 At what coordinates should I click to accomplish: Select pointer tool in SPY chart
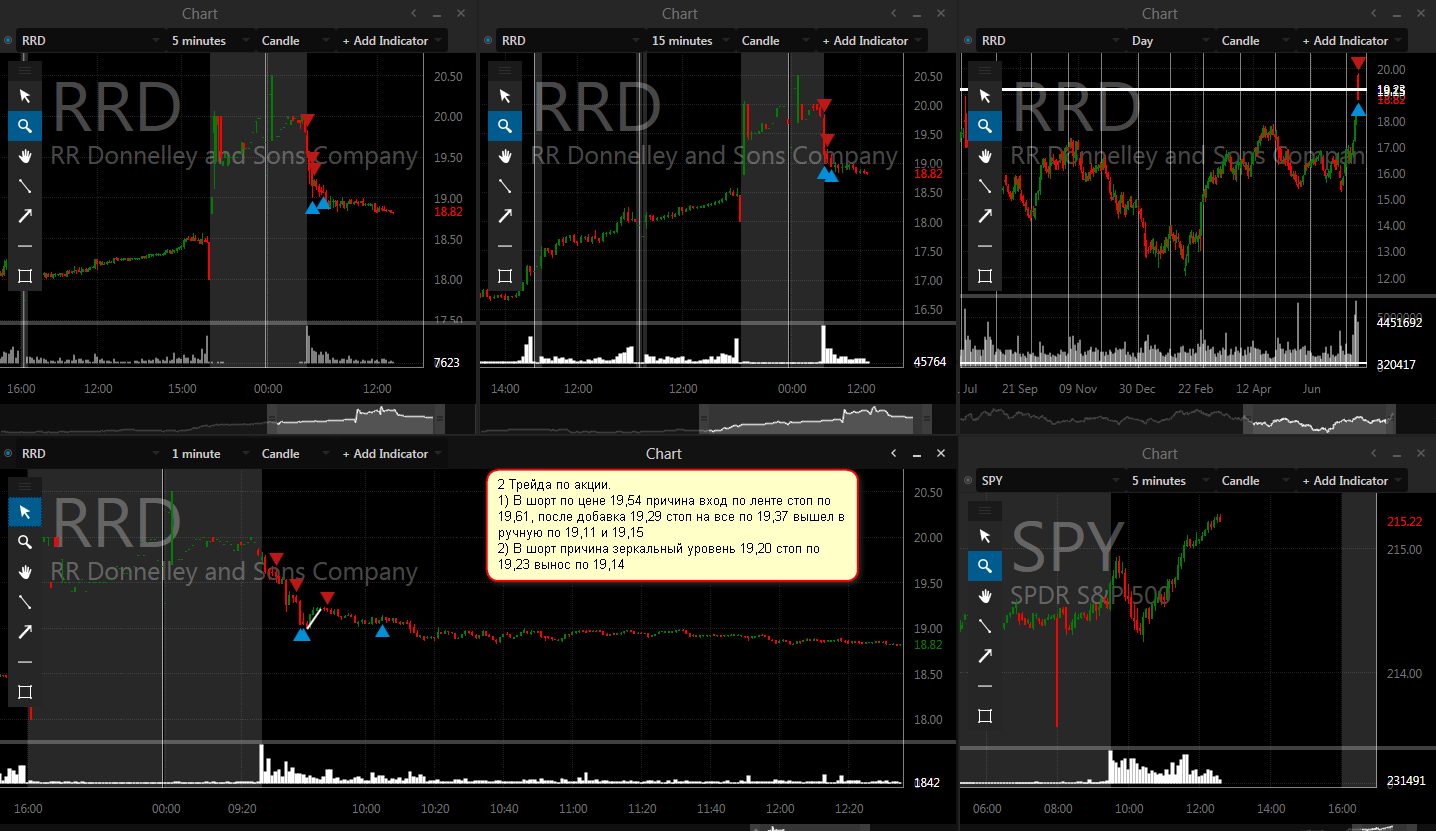[x=985, y=536]
